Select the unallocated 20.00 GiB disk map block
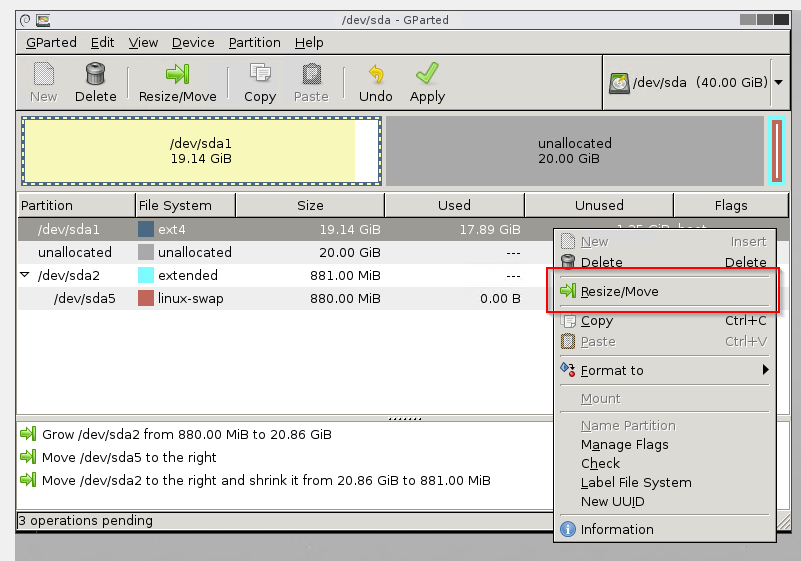 575,151
